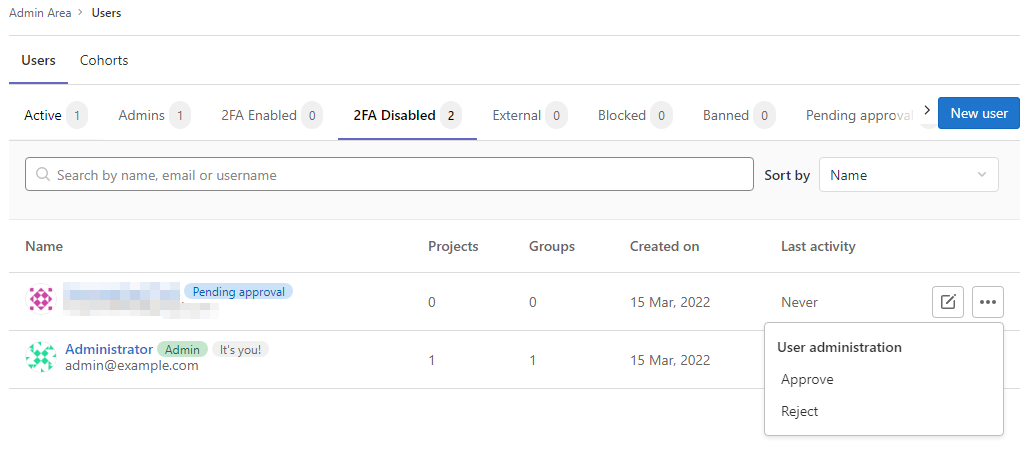Select the Admins filter tab

tap(154, 116)
